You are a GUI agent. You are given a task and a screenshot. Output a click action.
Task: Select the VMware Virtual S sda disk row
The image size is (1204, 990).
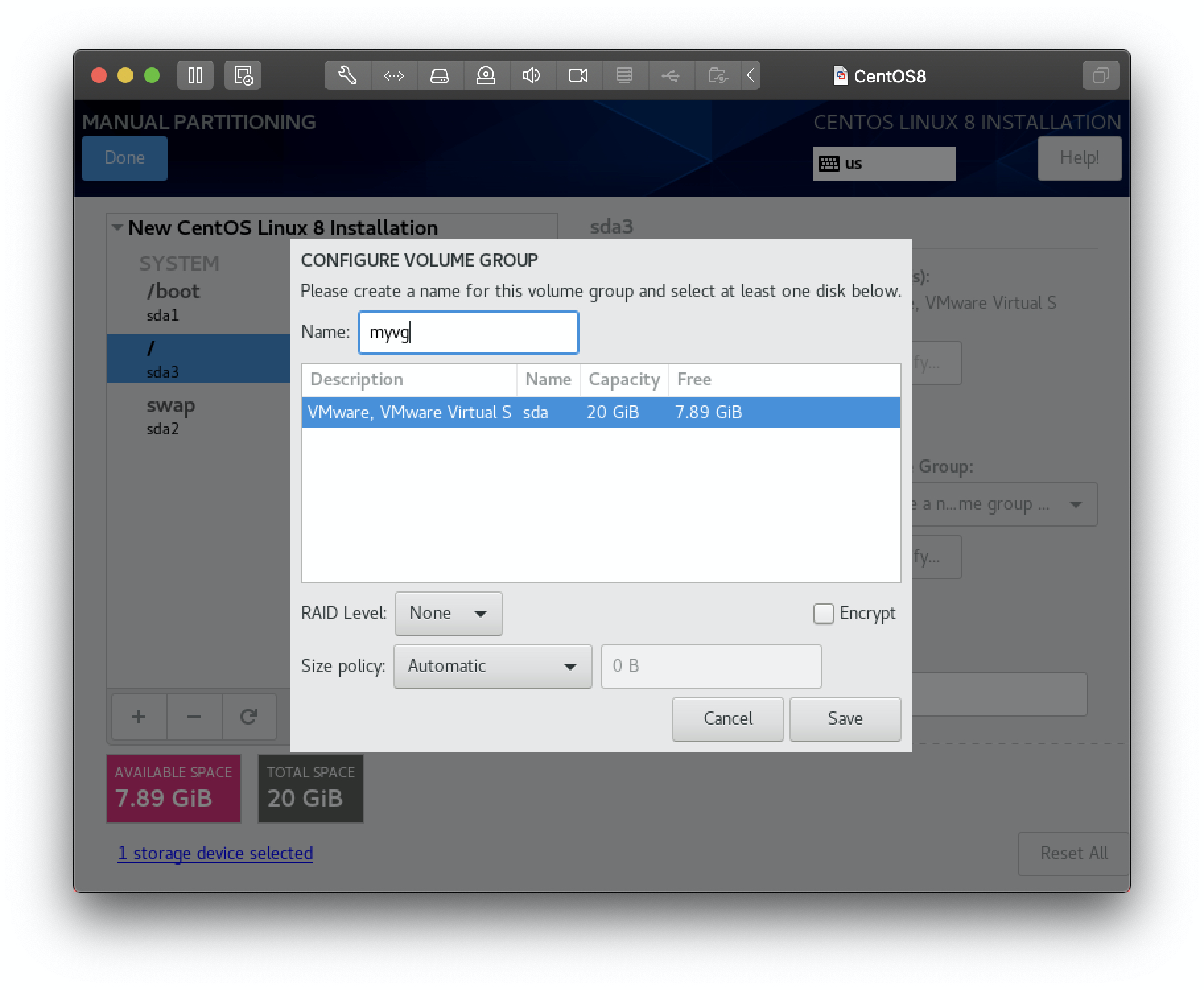[x=601, y=412]
